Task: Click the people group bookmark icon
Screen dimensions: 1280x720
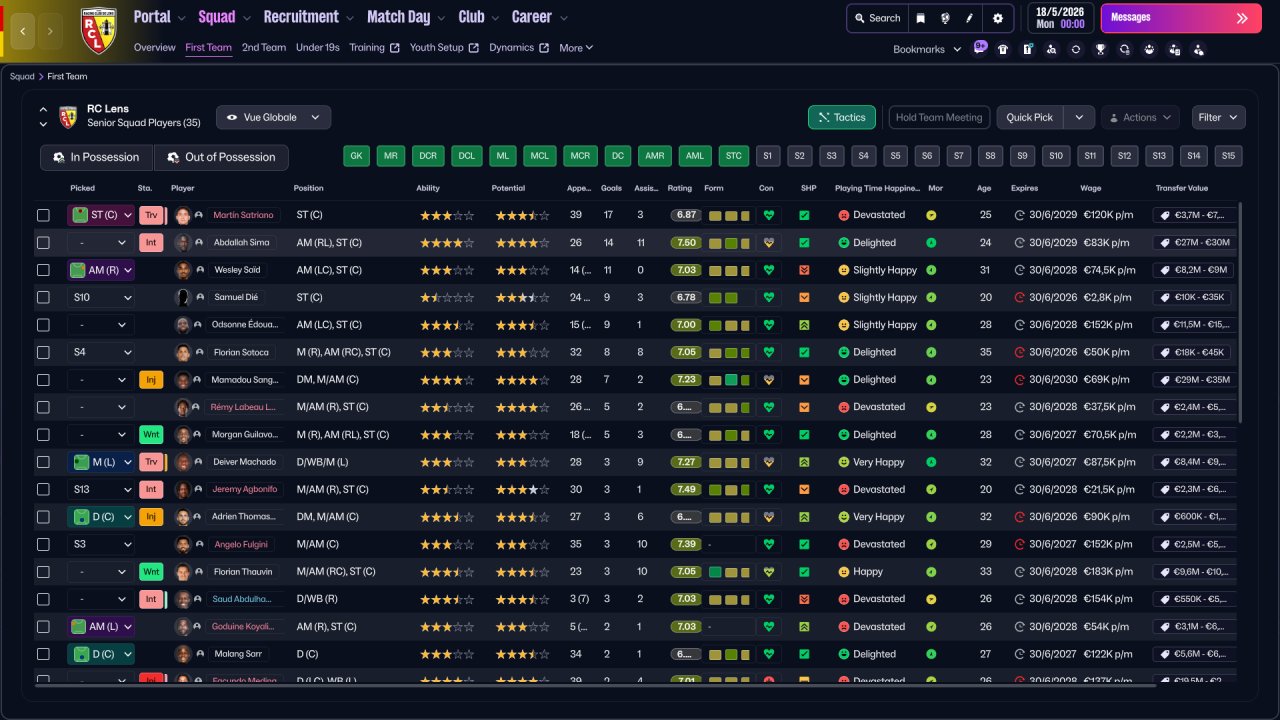Action: (x=1149, y=49)
